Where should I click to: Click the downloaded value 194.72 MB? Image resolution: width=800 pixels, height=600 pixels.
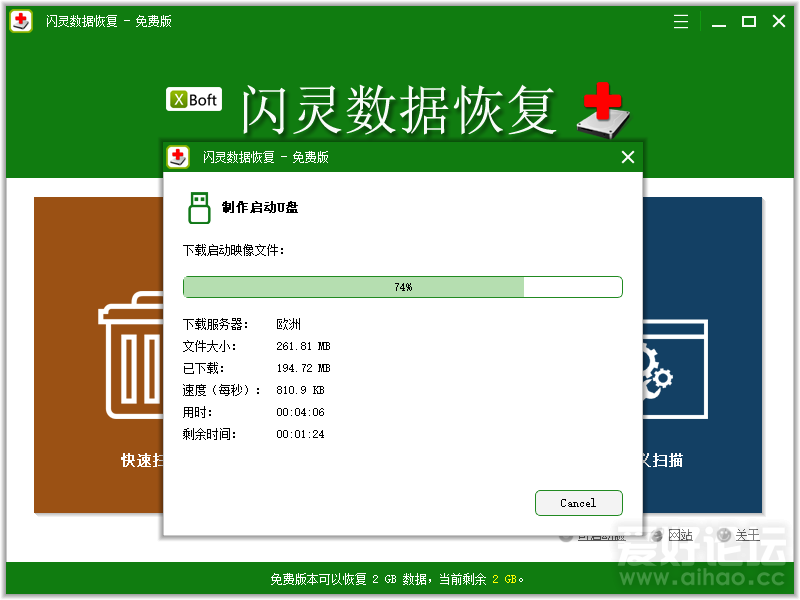tap(303, 368)
